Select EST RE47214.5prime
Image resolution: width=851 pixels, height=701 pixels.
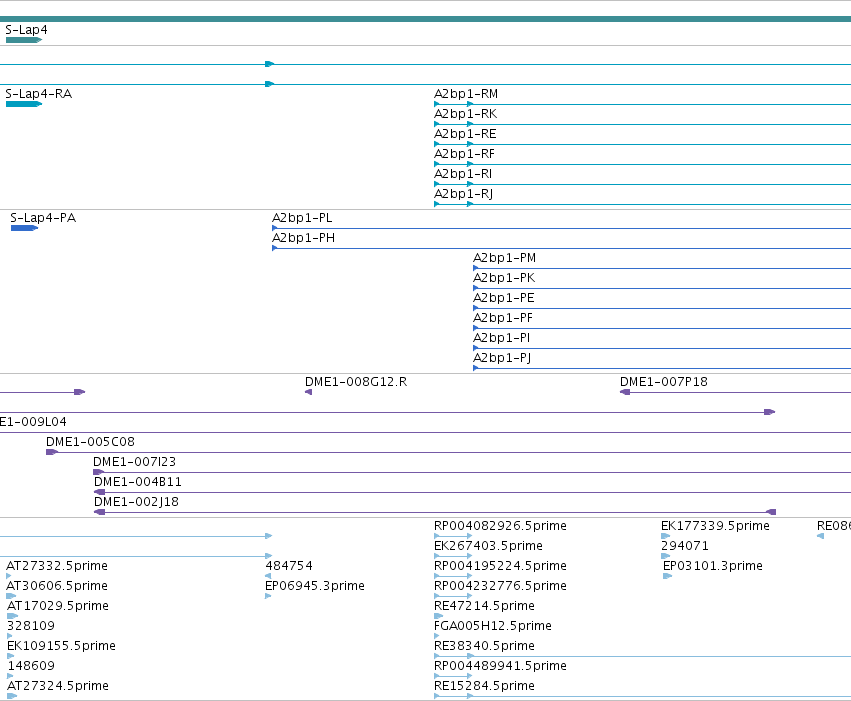click(x=484, y=607)
